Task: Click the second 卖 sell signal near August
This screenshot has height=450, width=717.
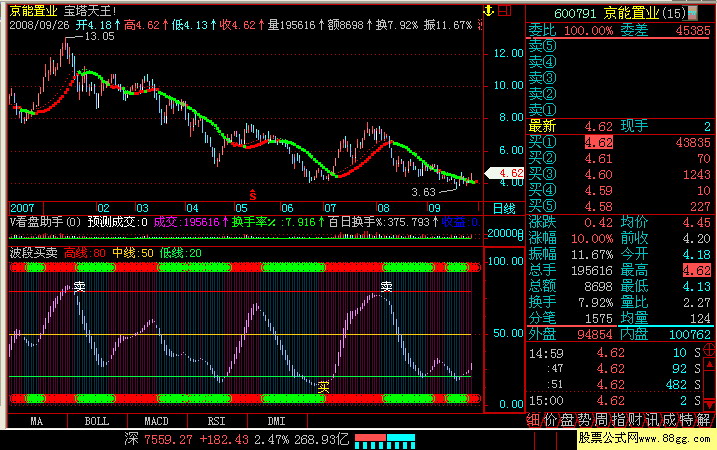Action: click(386, 287)
